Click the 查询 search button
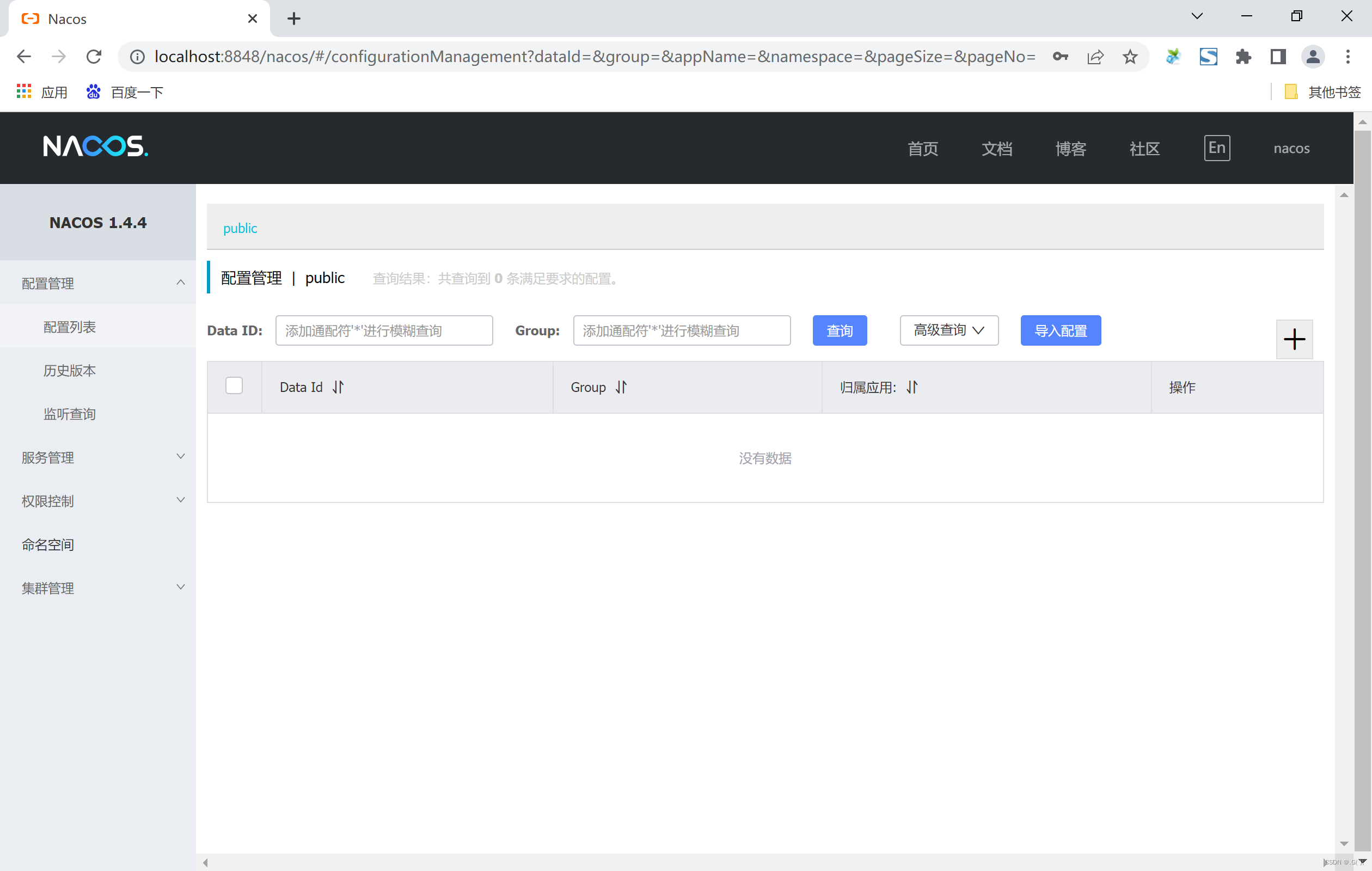Viewport: 1372px width, 871px height. coord(840,330)
